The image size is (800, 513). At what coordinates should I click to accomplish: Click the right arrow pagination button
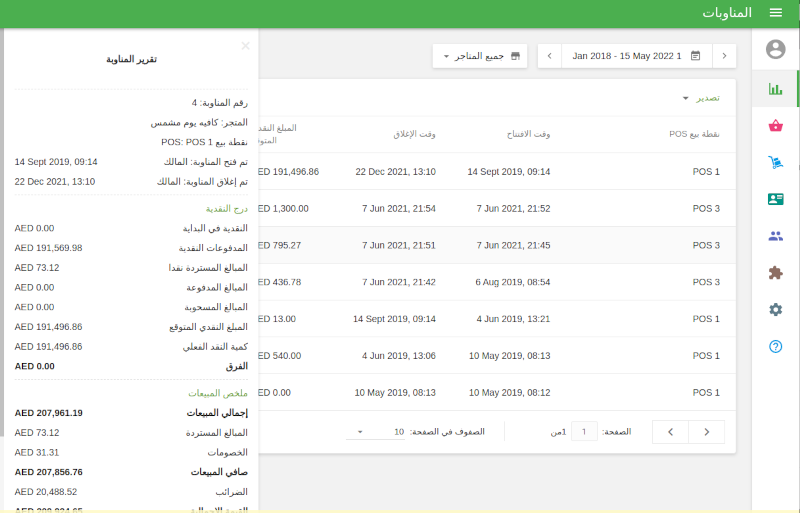tap(707, 432)
